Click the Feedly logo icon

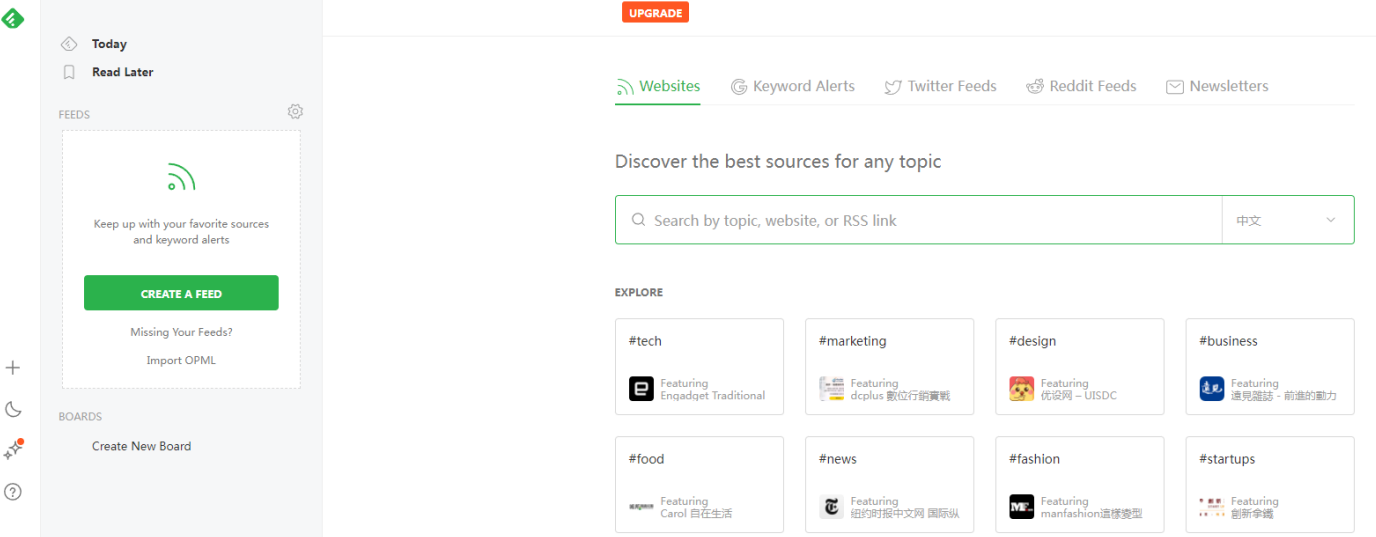pyautogui.click(x=12, y=16)
